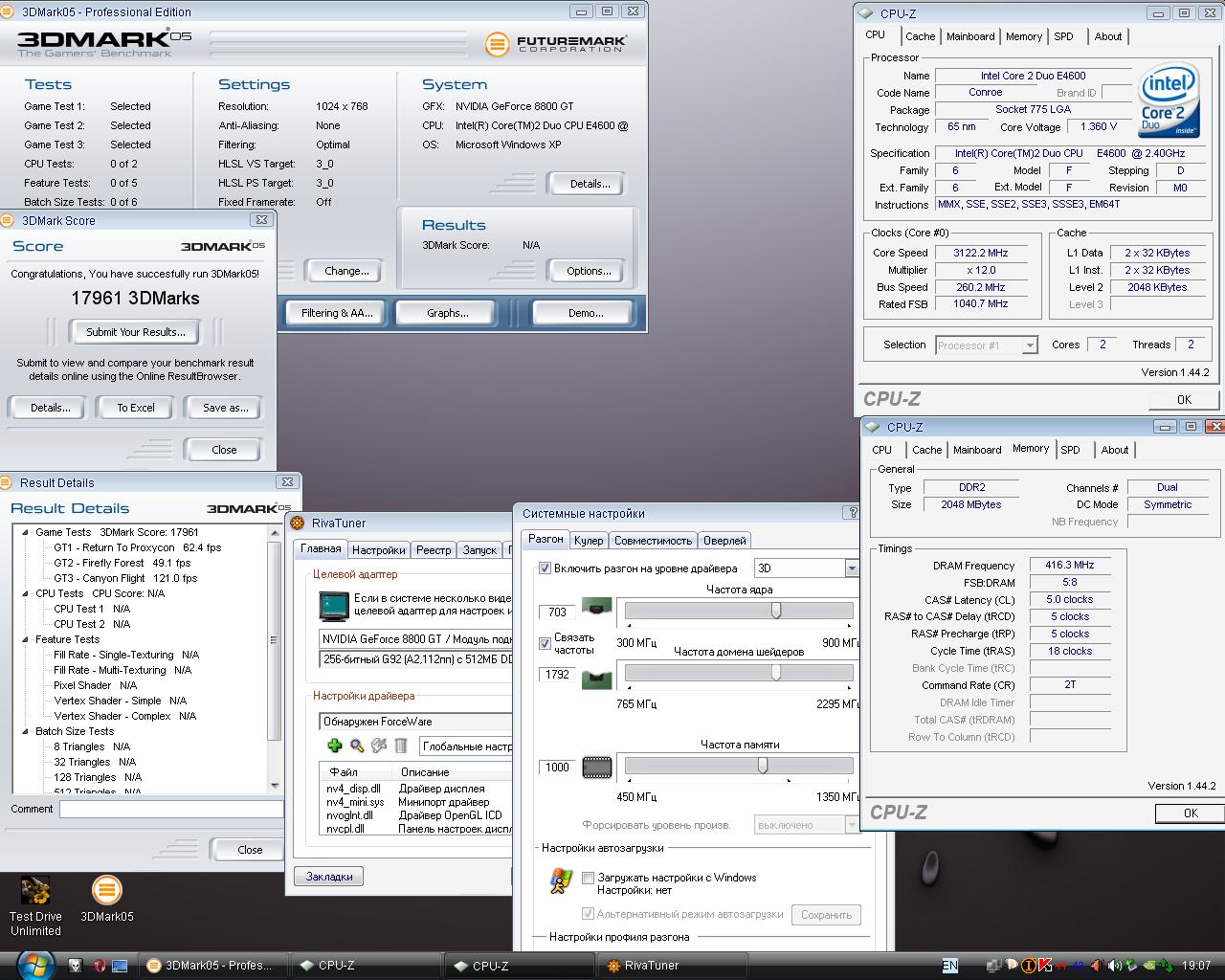The image size is (1225, 980).
Task: Open the 3DMark05 desktop shortcut
Action: coord(106,900)
